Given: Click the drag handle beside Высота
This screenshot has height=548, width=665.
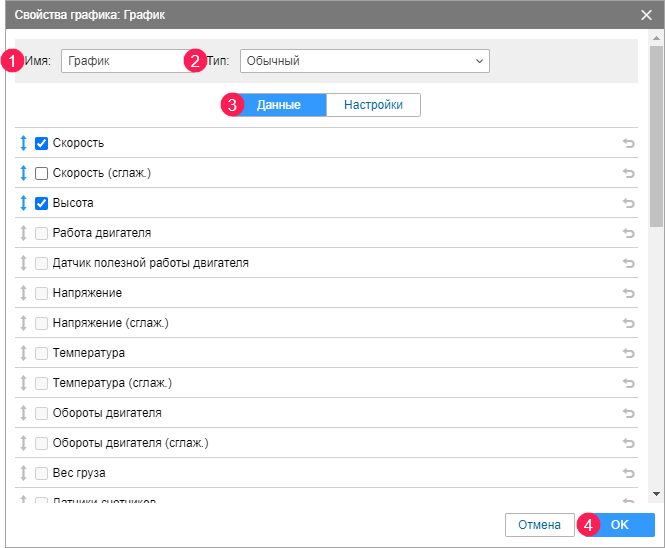Looking at the screenshot, I should pyautogui.click(x=24, y=203).
